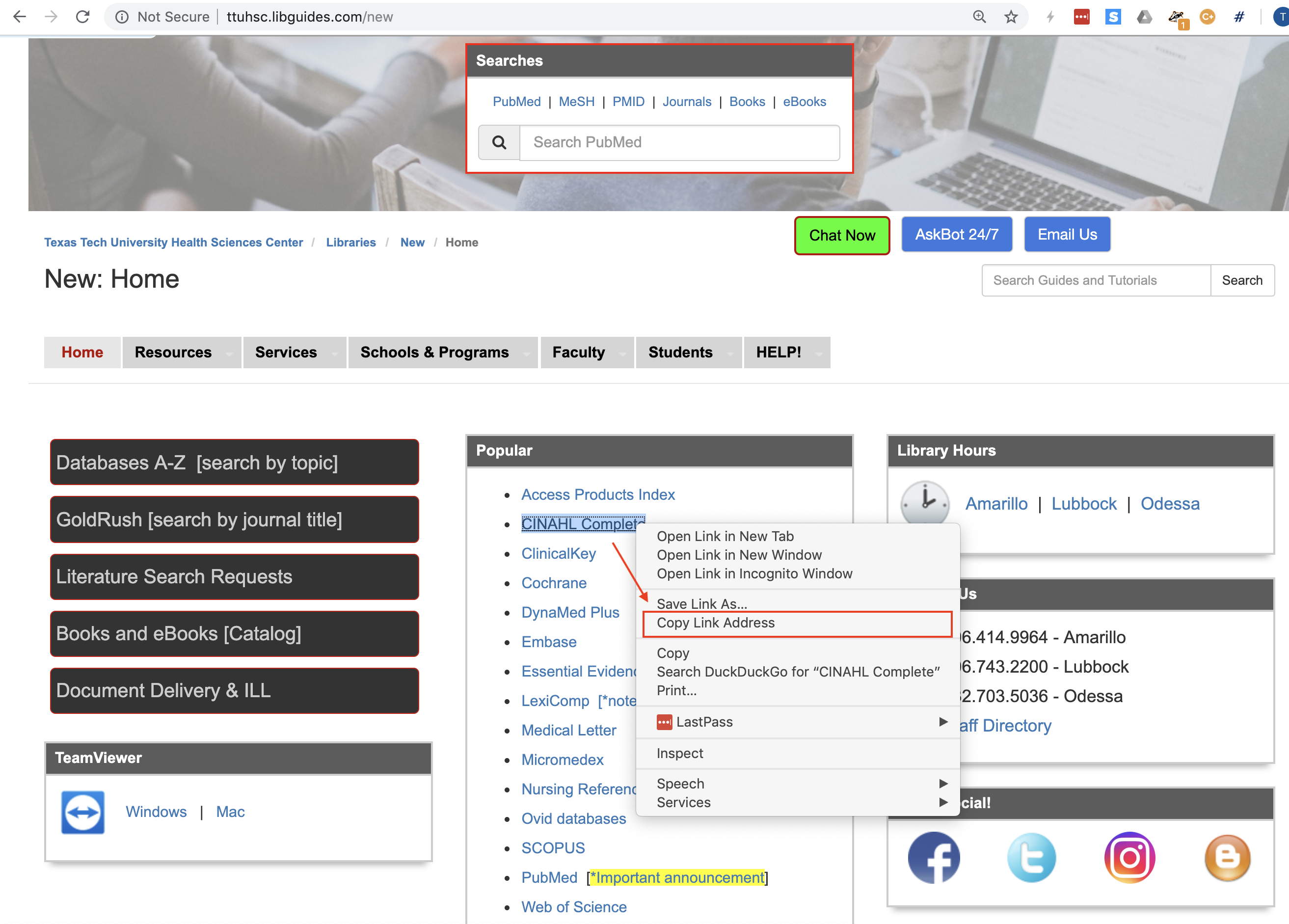This screenshot has height=924, width=1289.
Task: Click the orange C+ extension icon
Action: pos(1207,17)
